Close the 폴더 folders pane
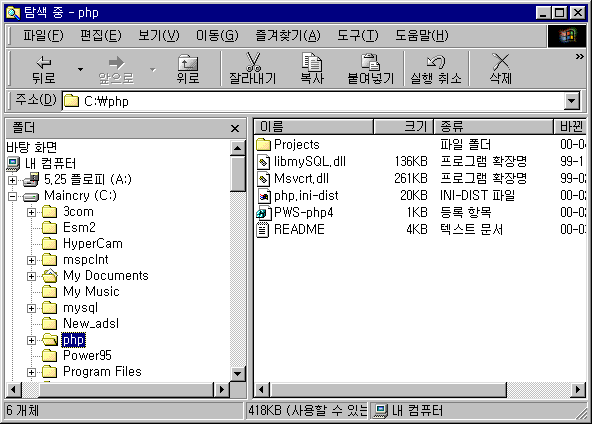The image size is (592, 424). click(235, 128)
